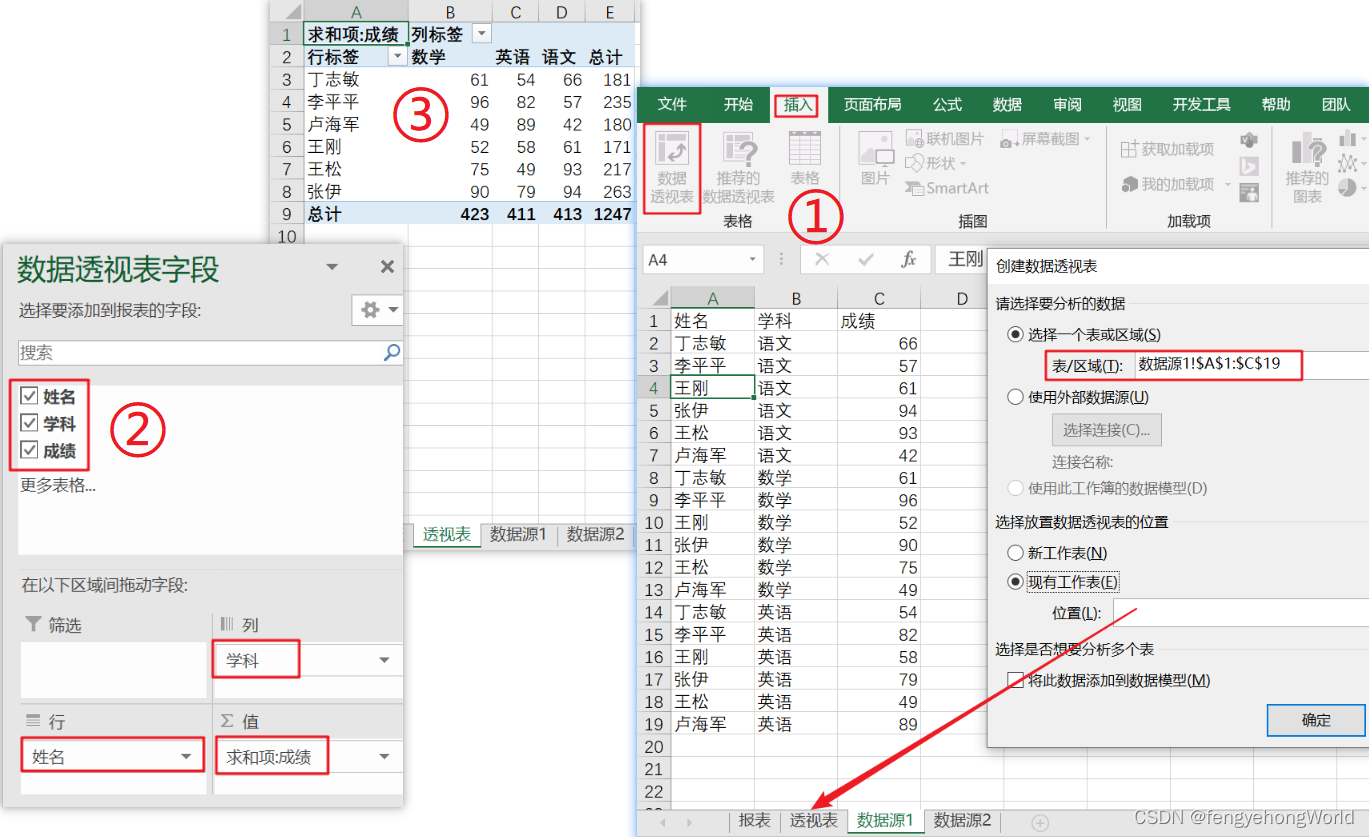
Task: Open 推荐的数据透视表 recommended PivotTables
Action: [739, 167]
